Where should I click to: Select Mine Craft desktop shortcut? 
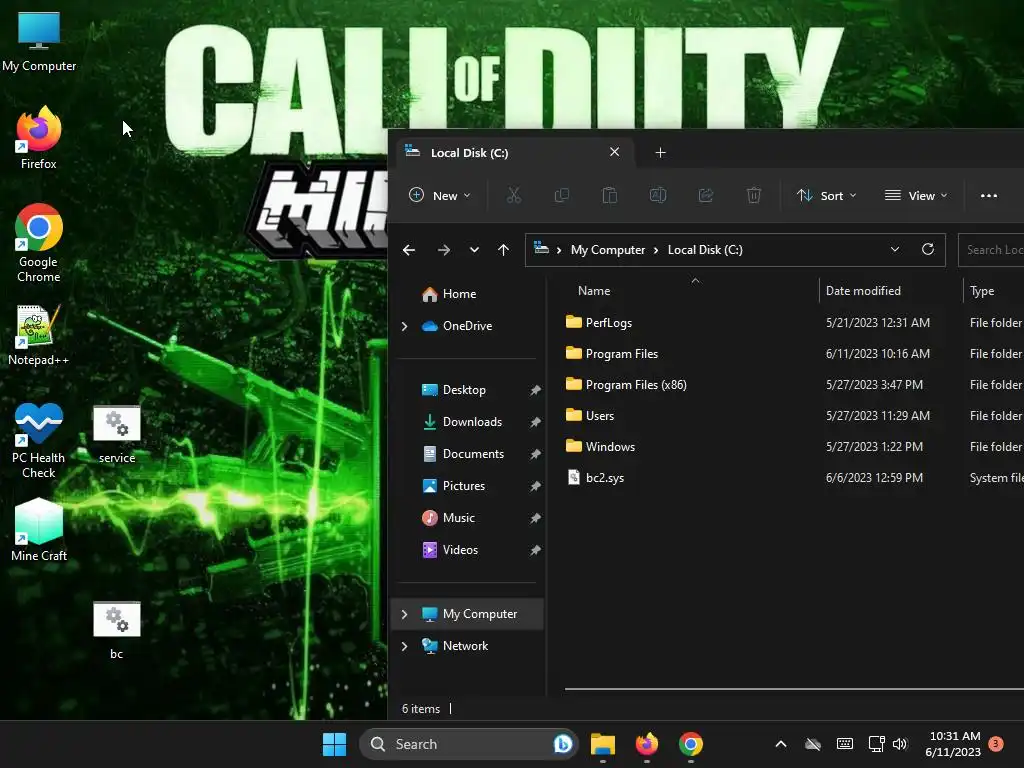point(39,530)
